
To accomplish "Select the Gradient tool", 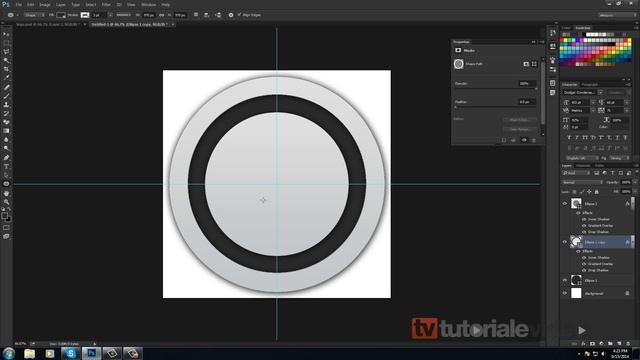I will pyautogui.click(x=6, y=131).
